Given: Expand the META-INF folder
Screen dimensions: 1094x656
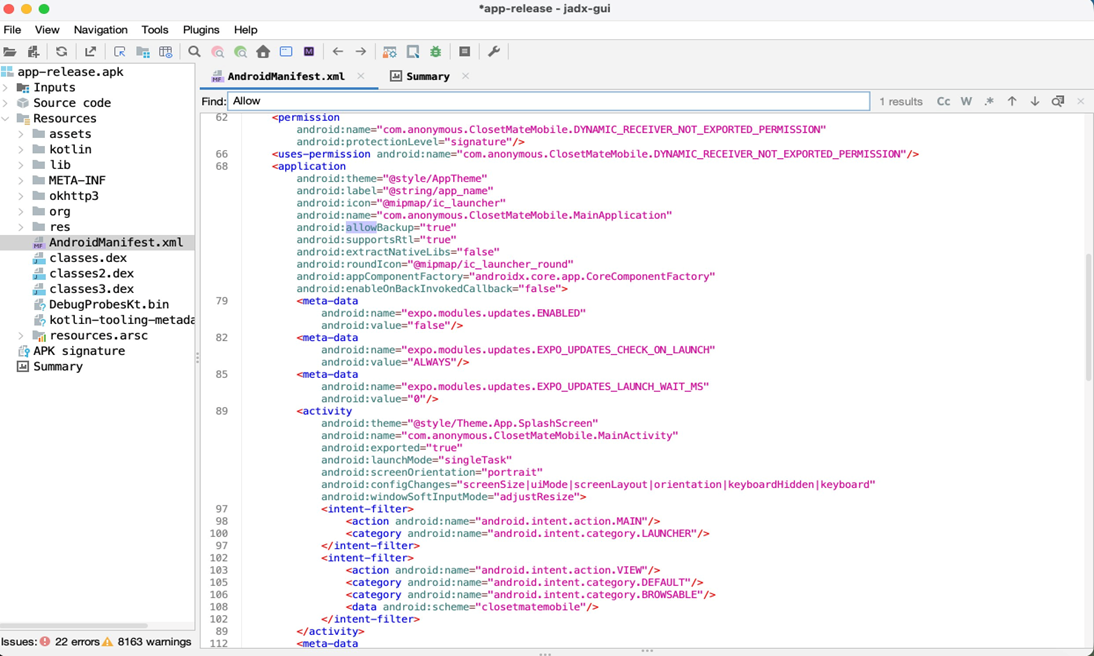Looking at the screenshot, I should [21, 180].
